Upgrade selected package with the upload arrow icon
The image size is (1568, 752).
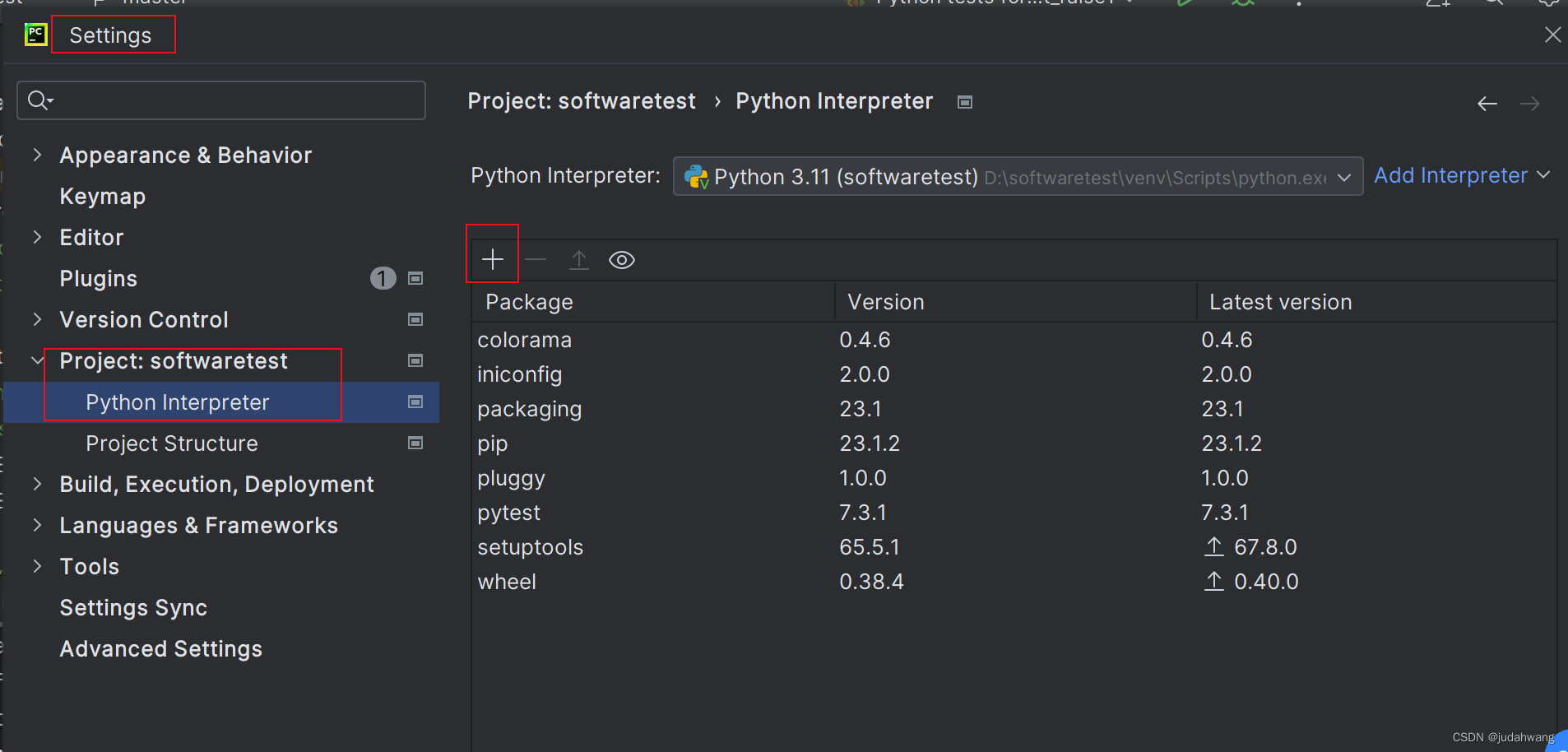579,259
